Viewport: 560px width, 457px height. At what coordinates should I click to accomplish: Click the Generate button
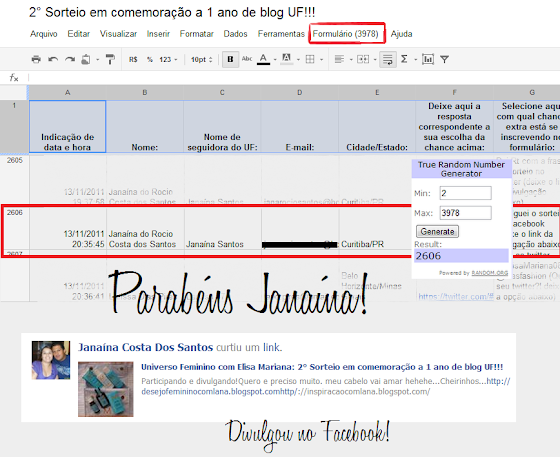coord(437,231)
